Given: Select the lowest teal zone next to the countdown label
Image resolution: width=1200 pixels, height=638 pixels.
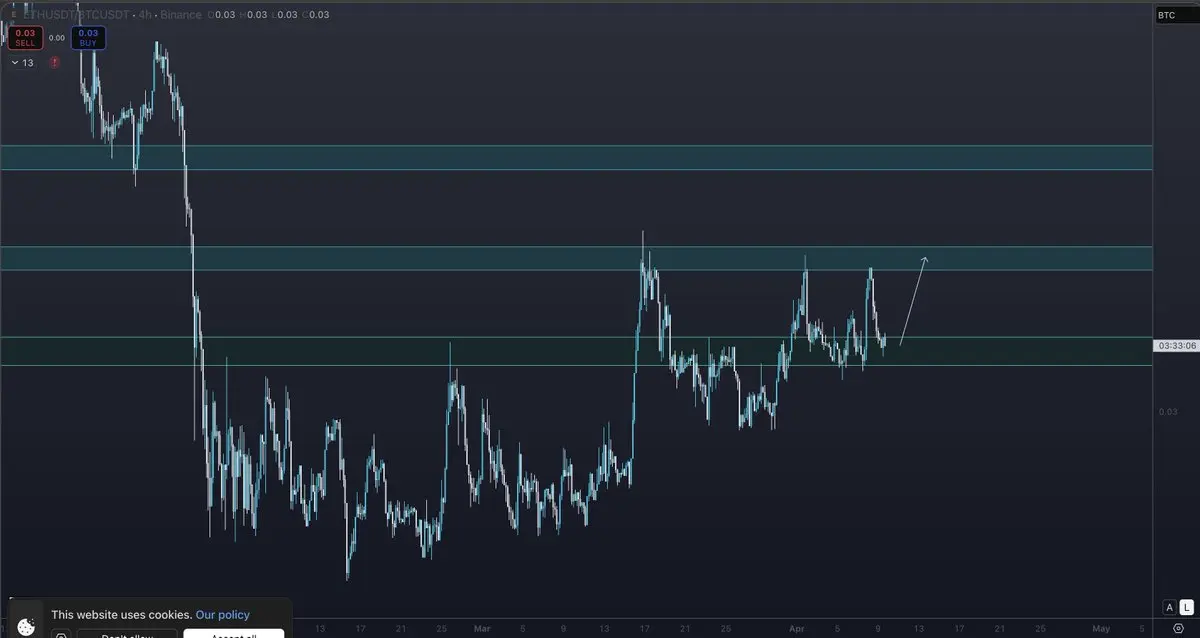Looking at the screenshot, I should point(576,351).
